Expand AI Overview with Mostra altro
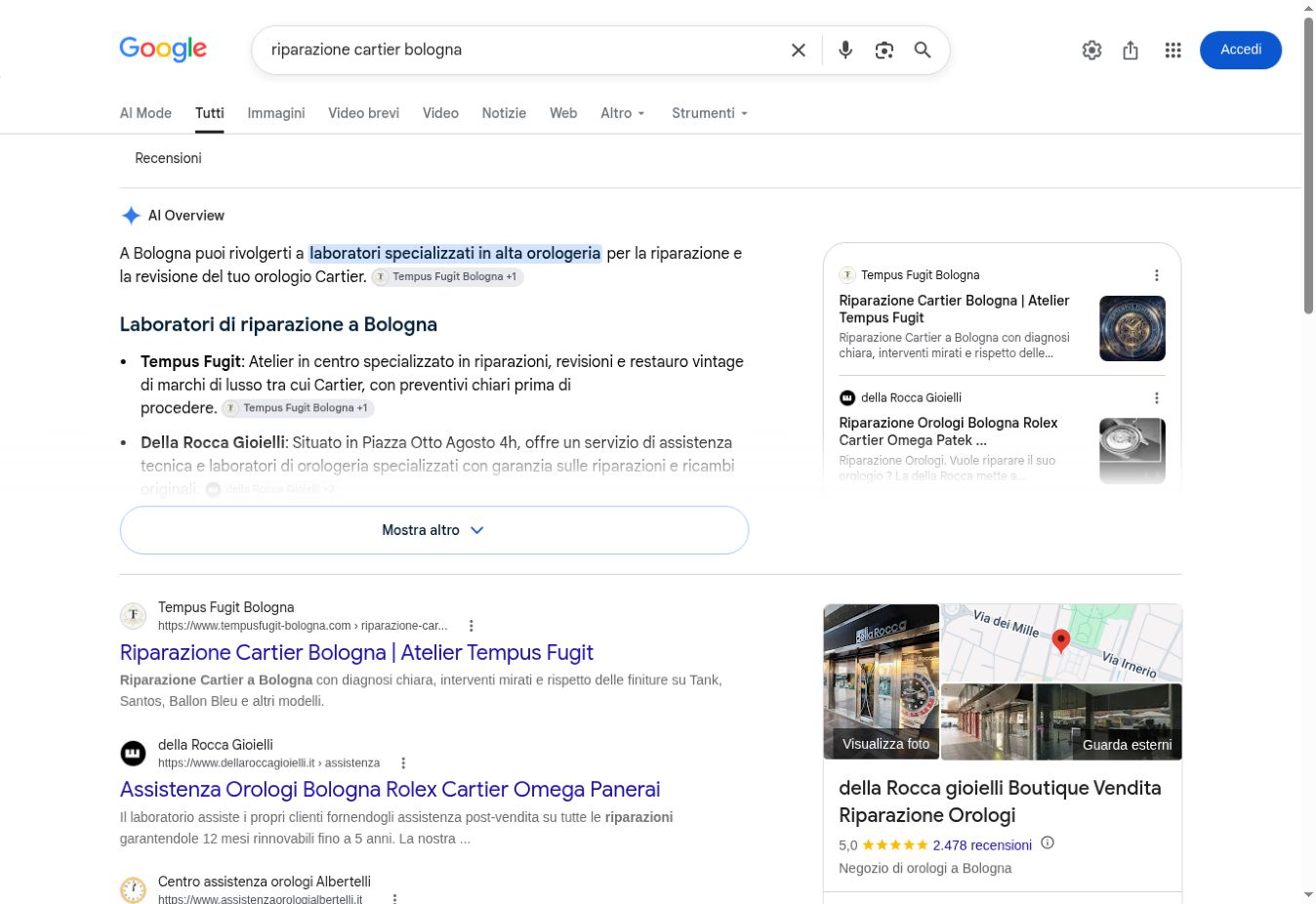 434,530
